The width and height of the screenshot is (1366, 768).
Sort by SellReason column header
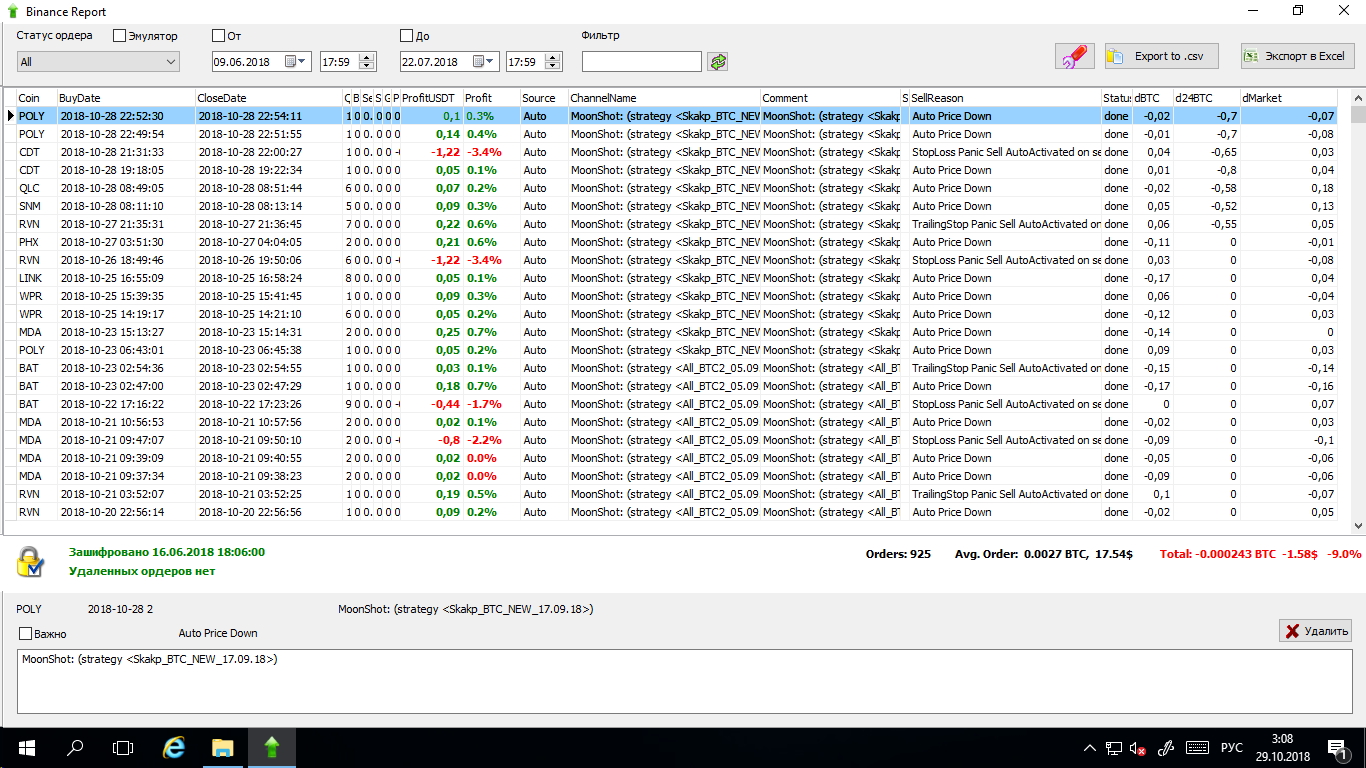tap(1005, 98)
